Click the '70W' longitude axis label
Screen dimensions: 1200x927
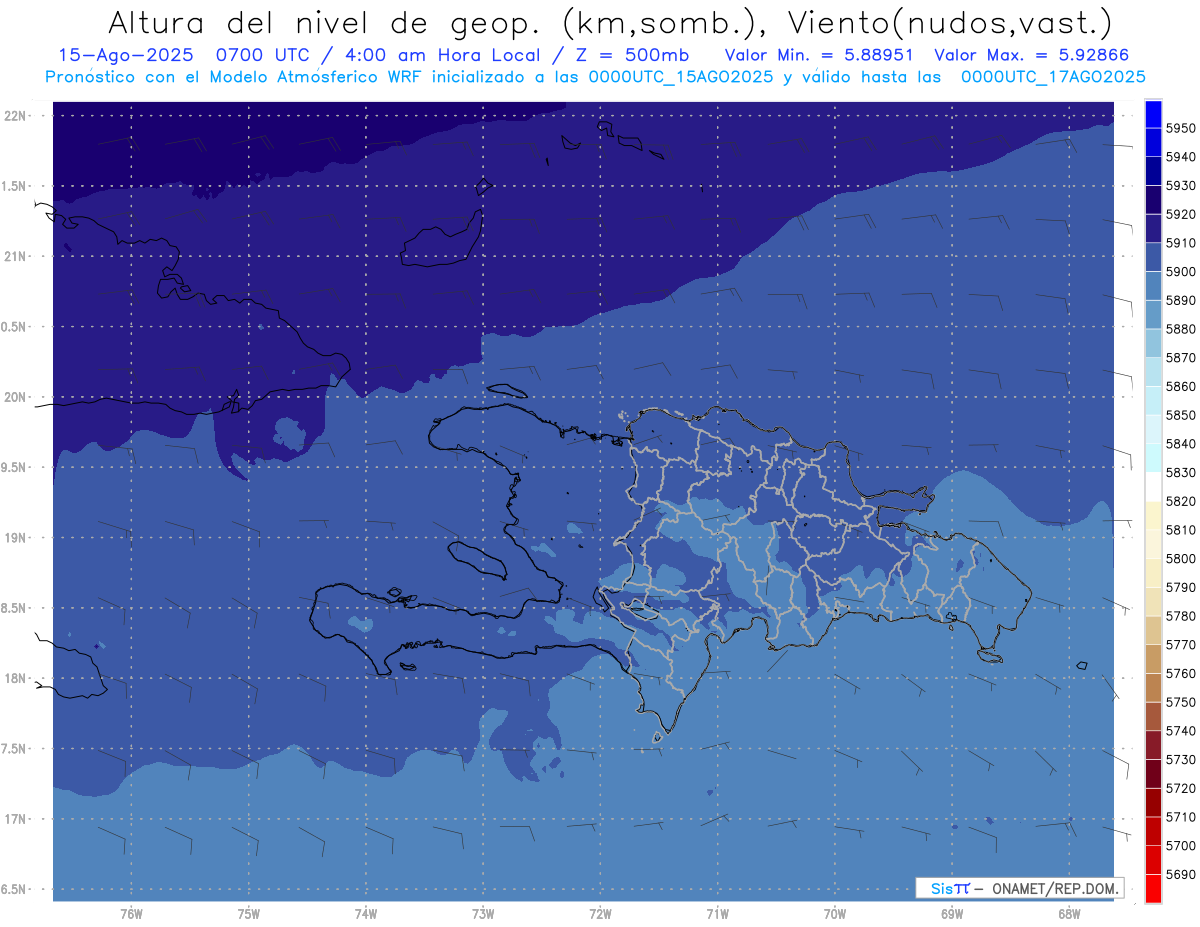click(x=835, y=914)
